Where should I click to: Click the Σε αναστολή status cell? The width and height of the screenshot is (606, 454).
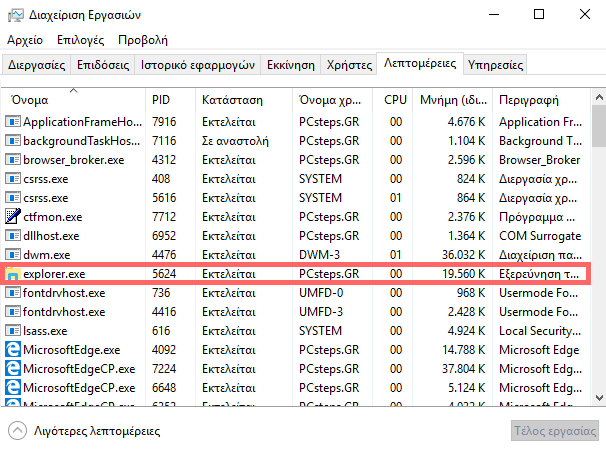click(x=235, y=141)
